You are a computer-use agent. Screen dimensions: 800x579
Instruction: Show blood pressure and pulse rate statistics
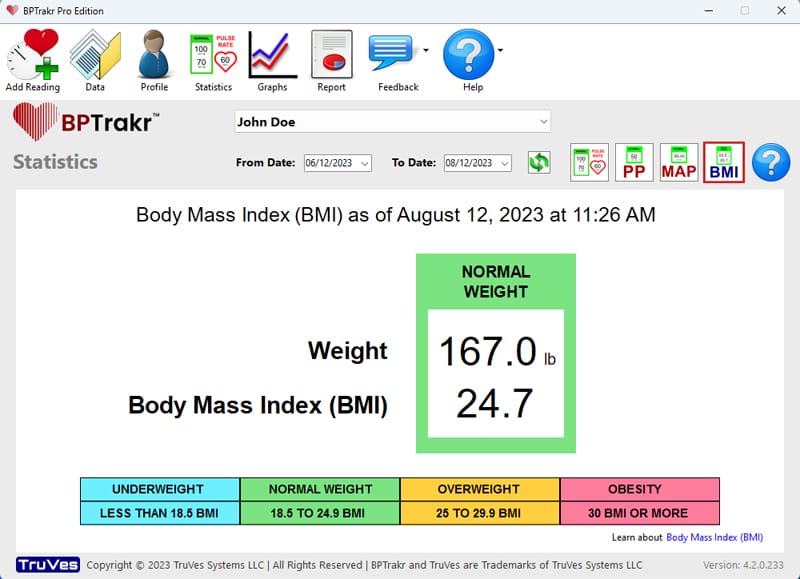590,162
